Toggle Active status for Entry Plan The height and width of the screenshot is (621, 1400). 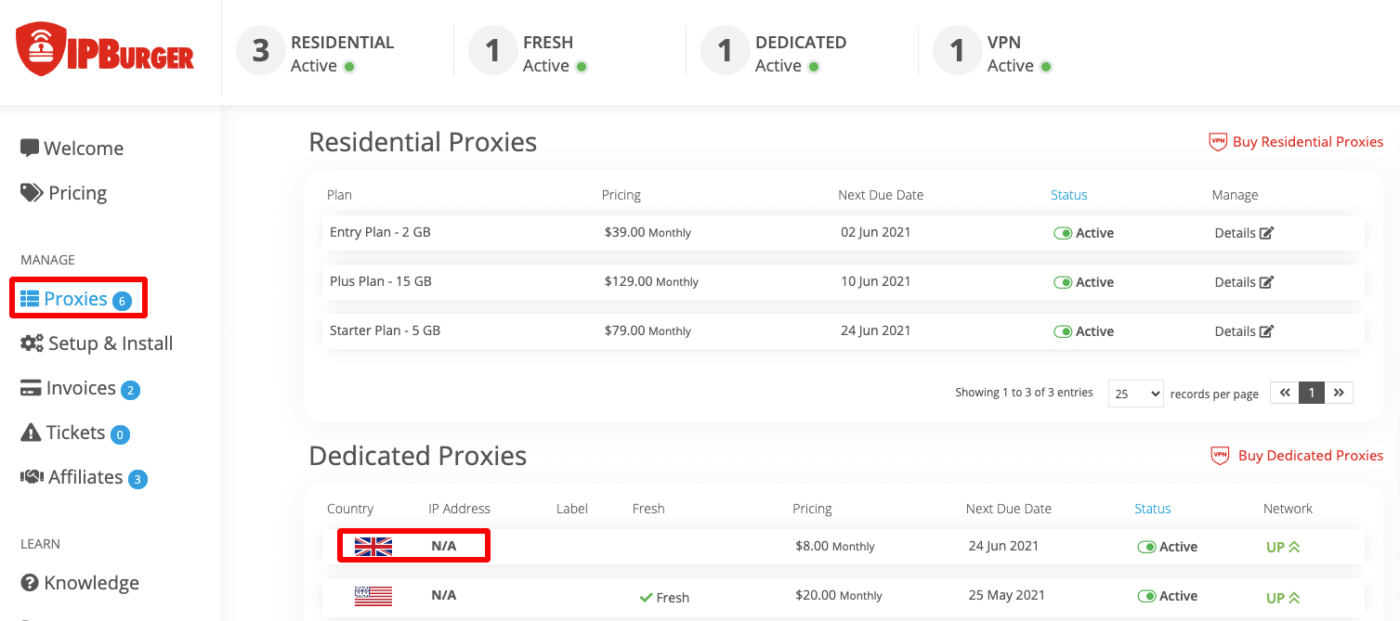(x=1063, y=233)
